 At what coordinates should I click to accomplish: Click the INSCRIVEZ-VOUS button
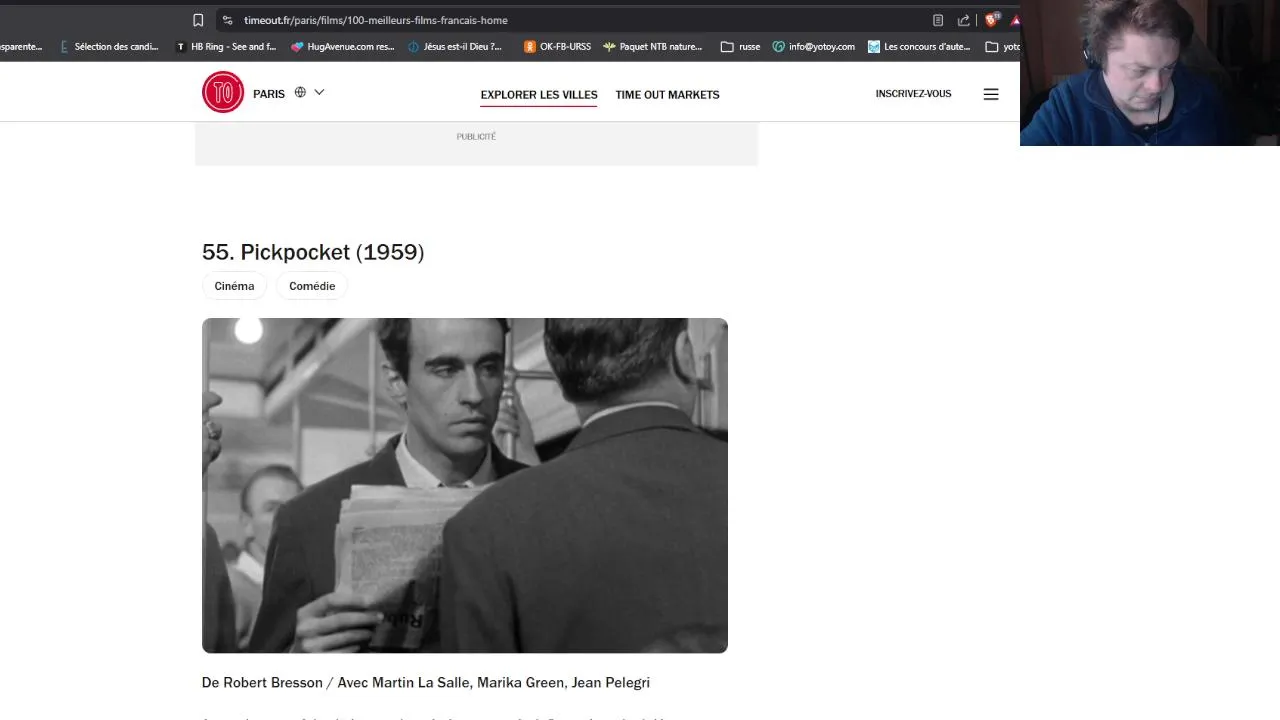pyautogui.click(x=913, y=94)
